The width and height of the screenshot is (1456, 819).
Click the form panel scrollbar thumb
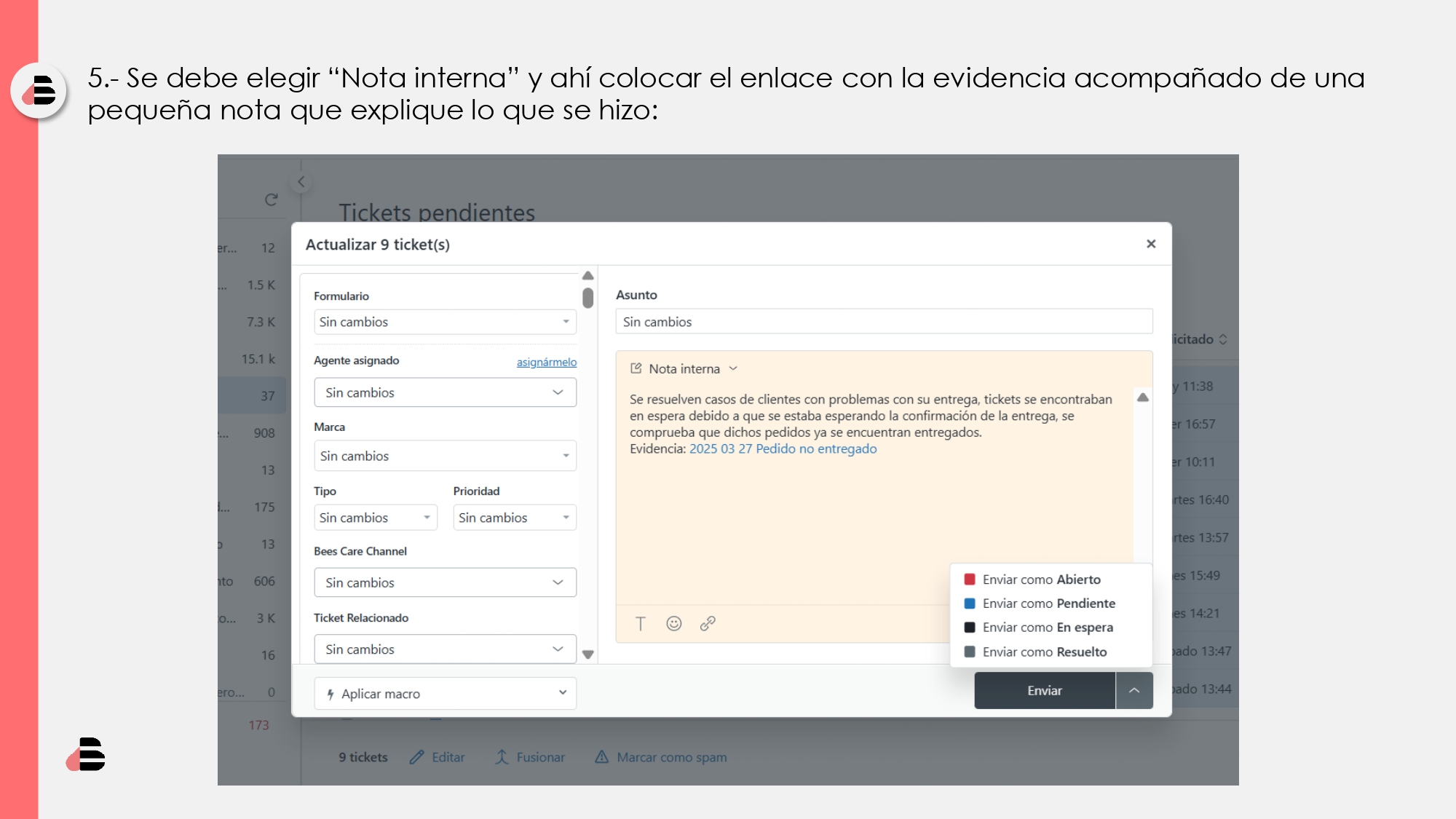[588, 298]
